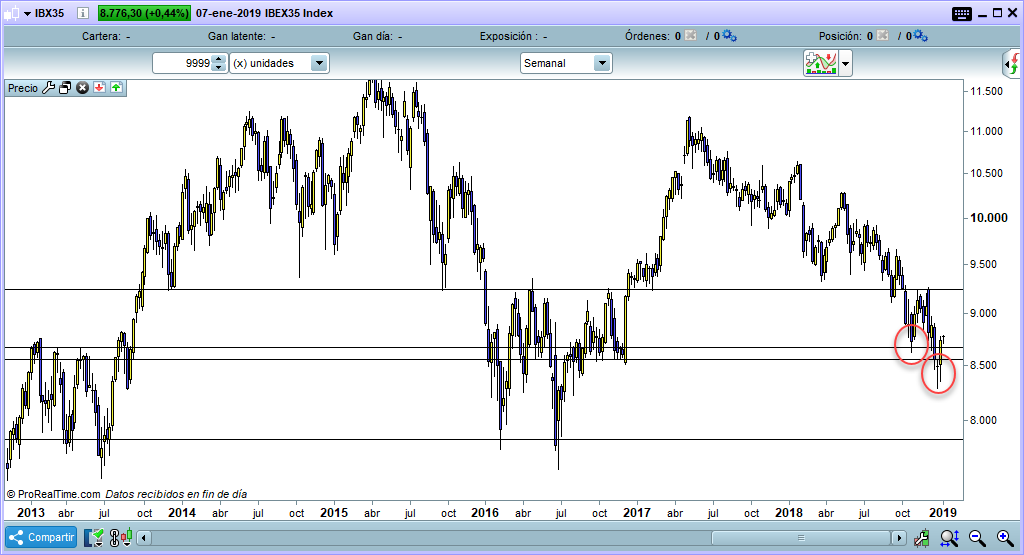Click the indicators and trading systems icon
Viewport: 1024px width, 555px height.
[821, 63]
